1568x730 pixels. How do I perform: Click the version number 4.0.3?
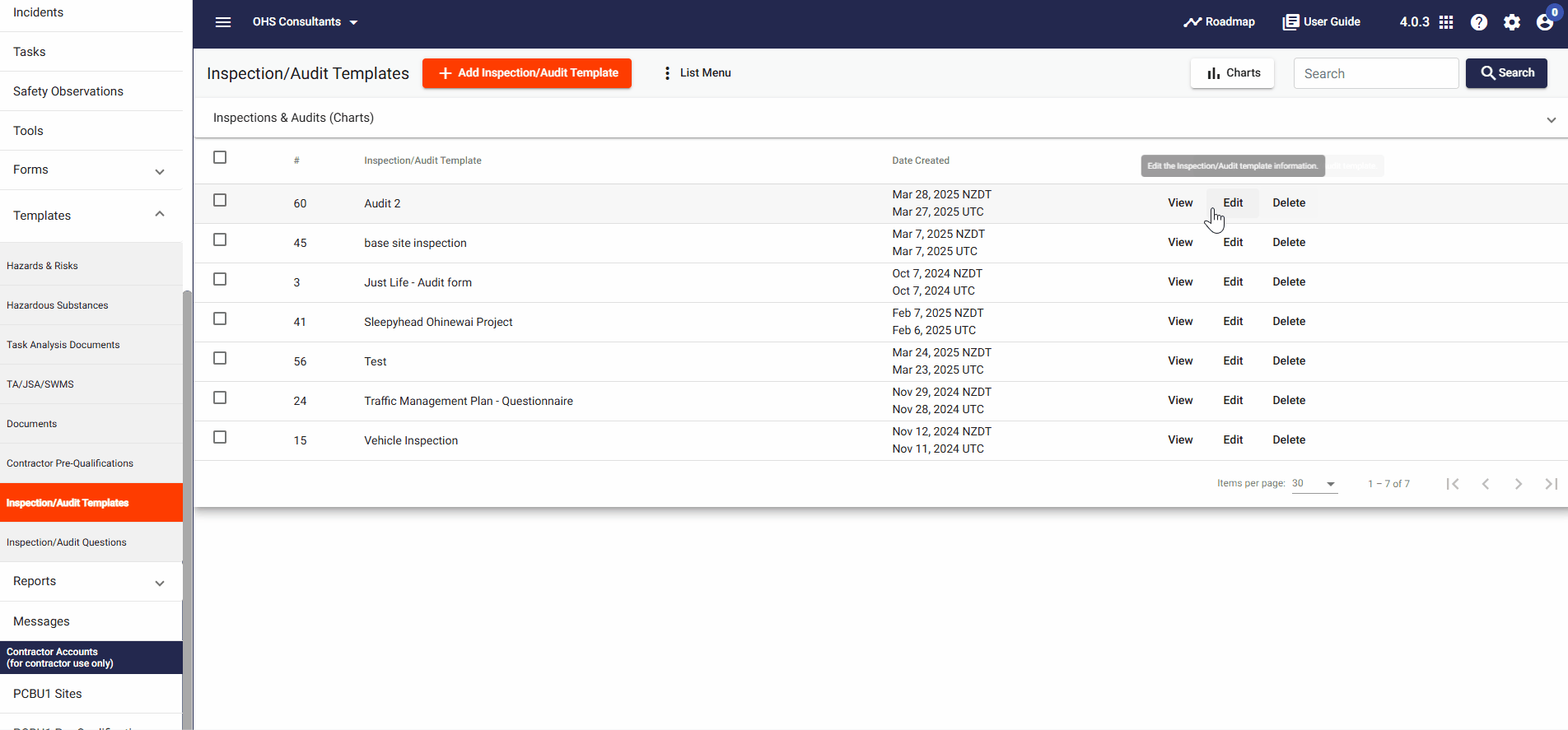point(1414,22)
